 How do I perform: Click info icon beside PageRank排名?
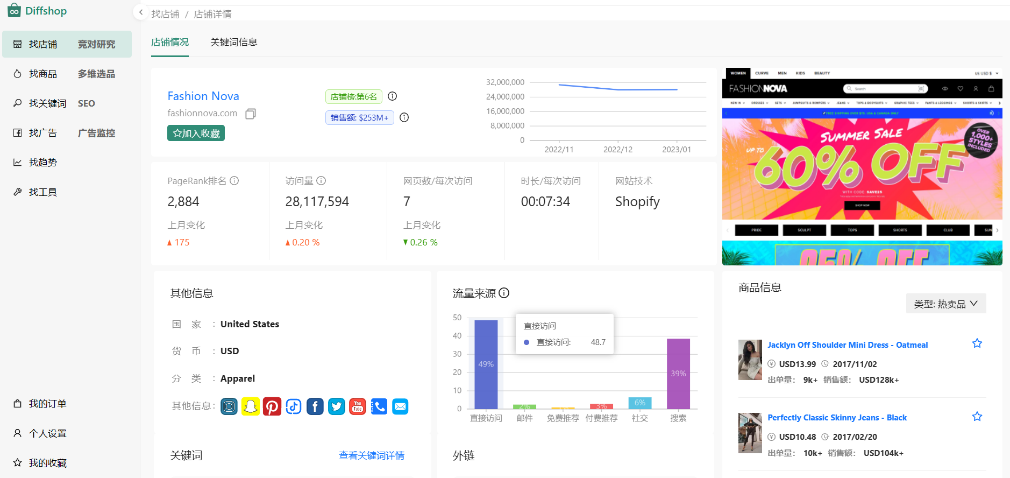coord(235,181)
